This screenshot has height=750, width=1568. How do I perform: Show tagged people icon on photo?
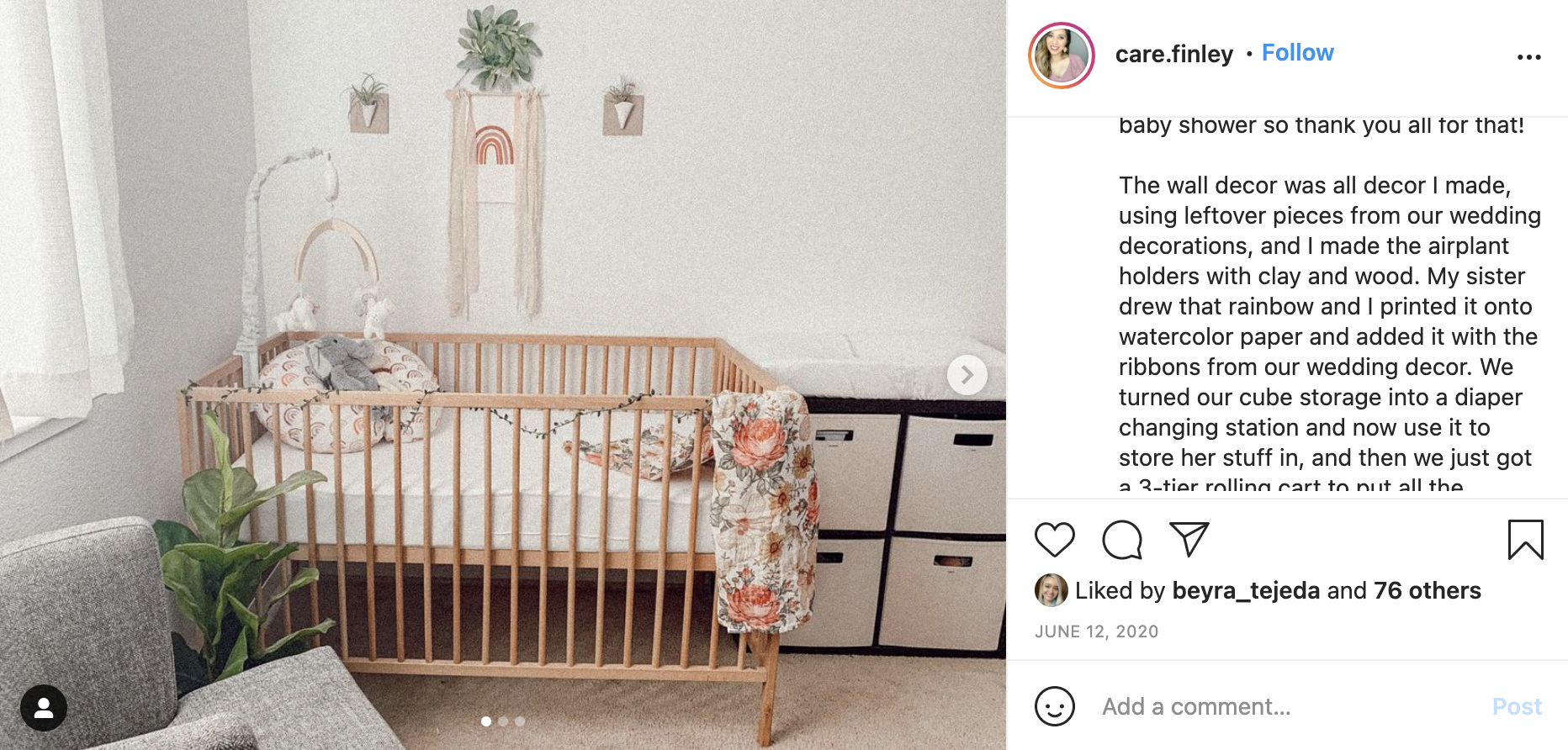(x=44, y=708)
